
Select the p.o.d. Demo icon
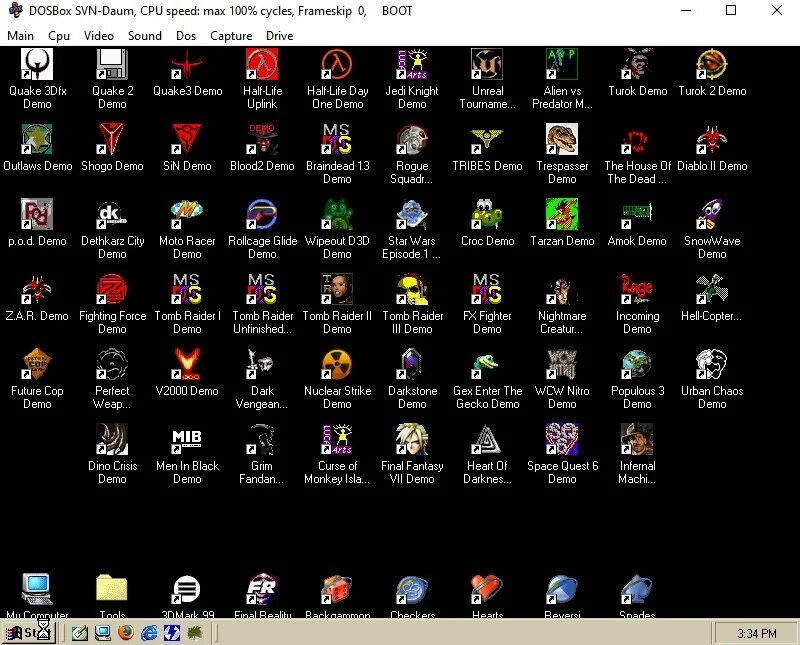click(37, 214)
